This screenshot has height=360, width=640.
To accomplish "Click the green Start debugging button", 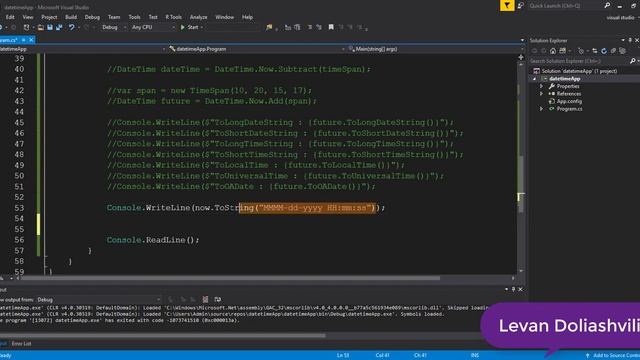I will (191, 27).
